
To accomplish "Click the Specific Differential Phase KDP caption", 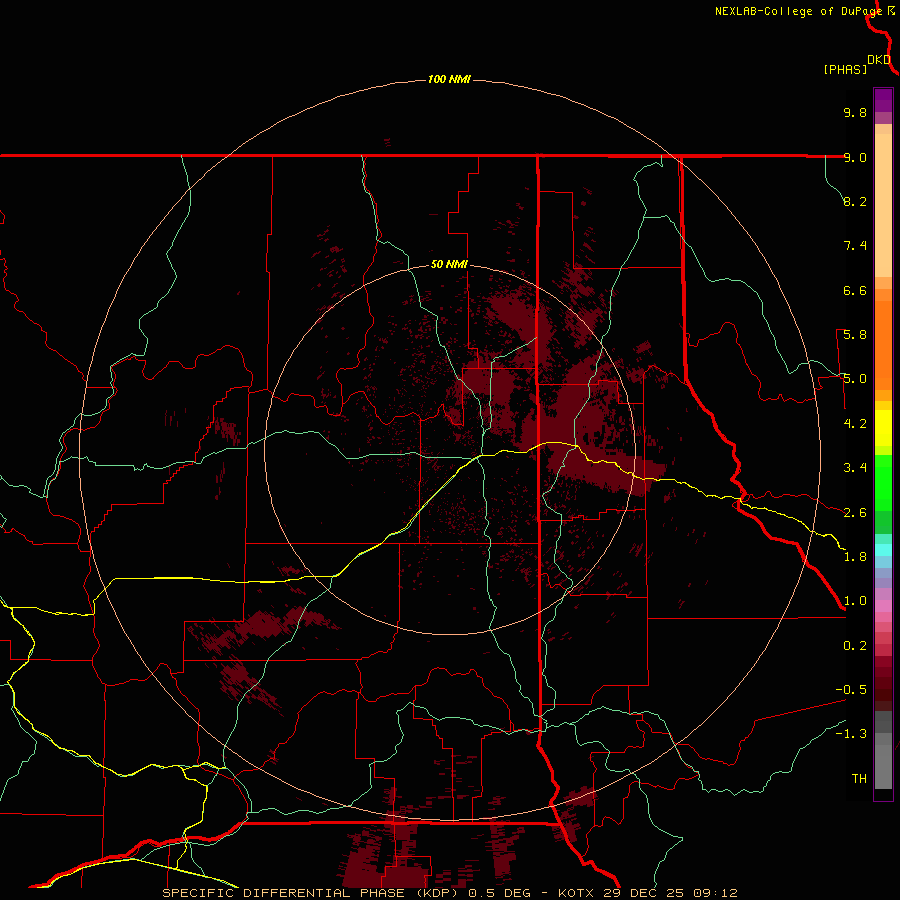I will [x=449, y=893].
